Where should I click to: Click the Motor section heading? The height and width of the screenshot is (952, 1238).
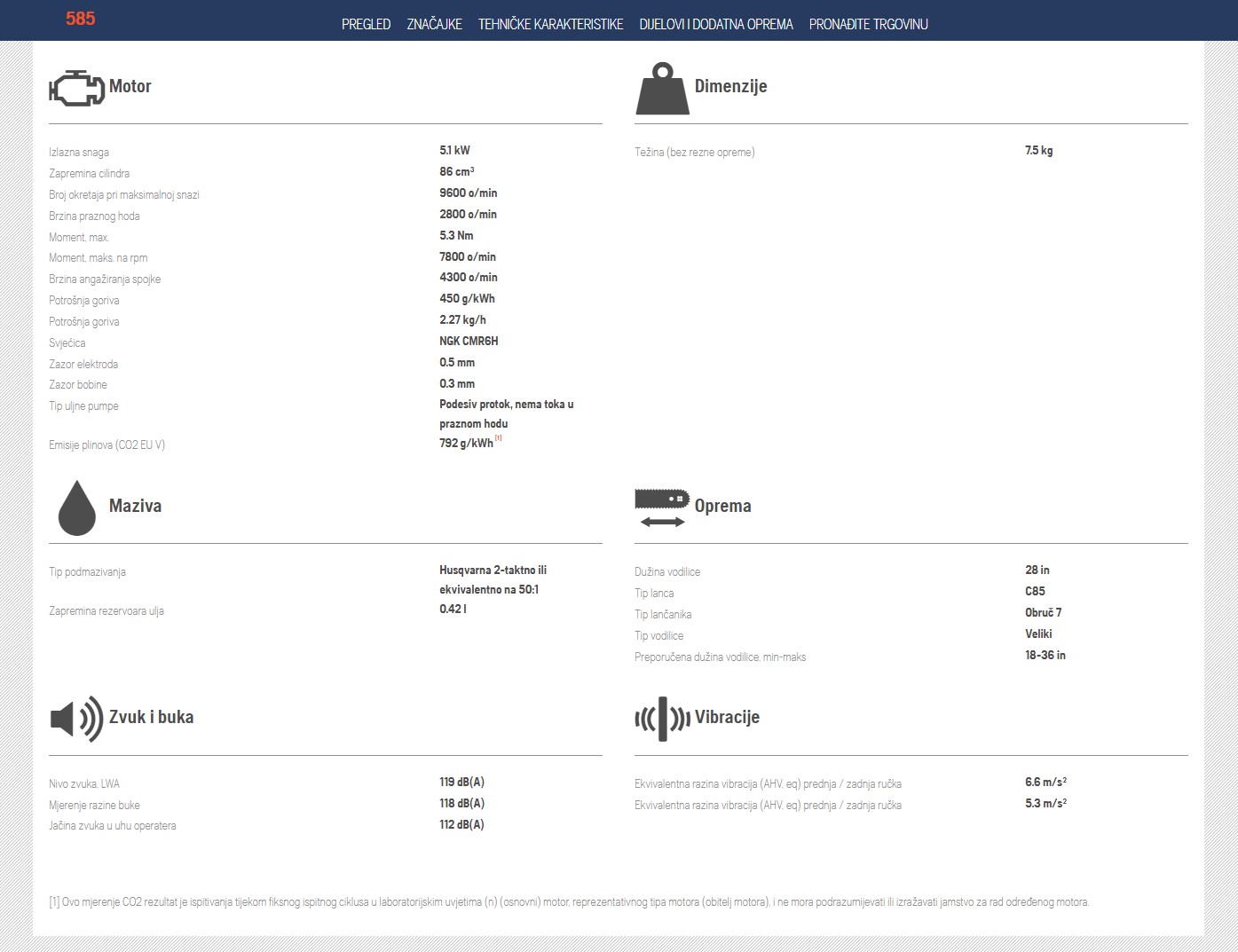130,86
